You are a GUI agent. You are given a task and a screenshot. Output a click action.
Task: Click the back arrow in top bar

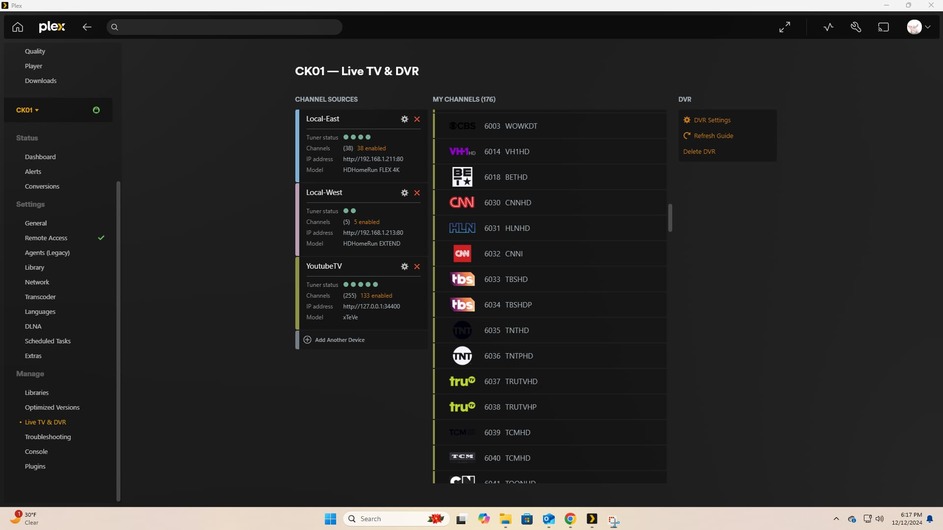[x=87, y=27]
